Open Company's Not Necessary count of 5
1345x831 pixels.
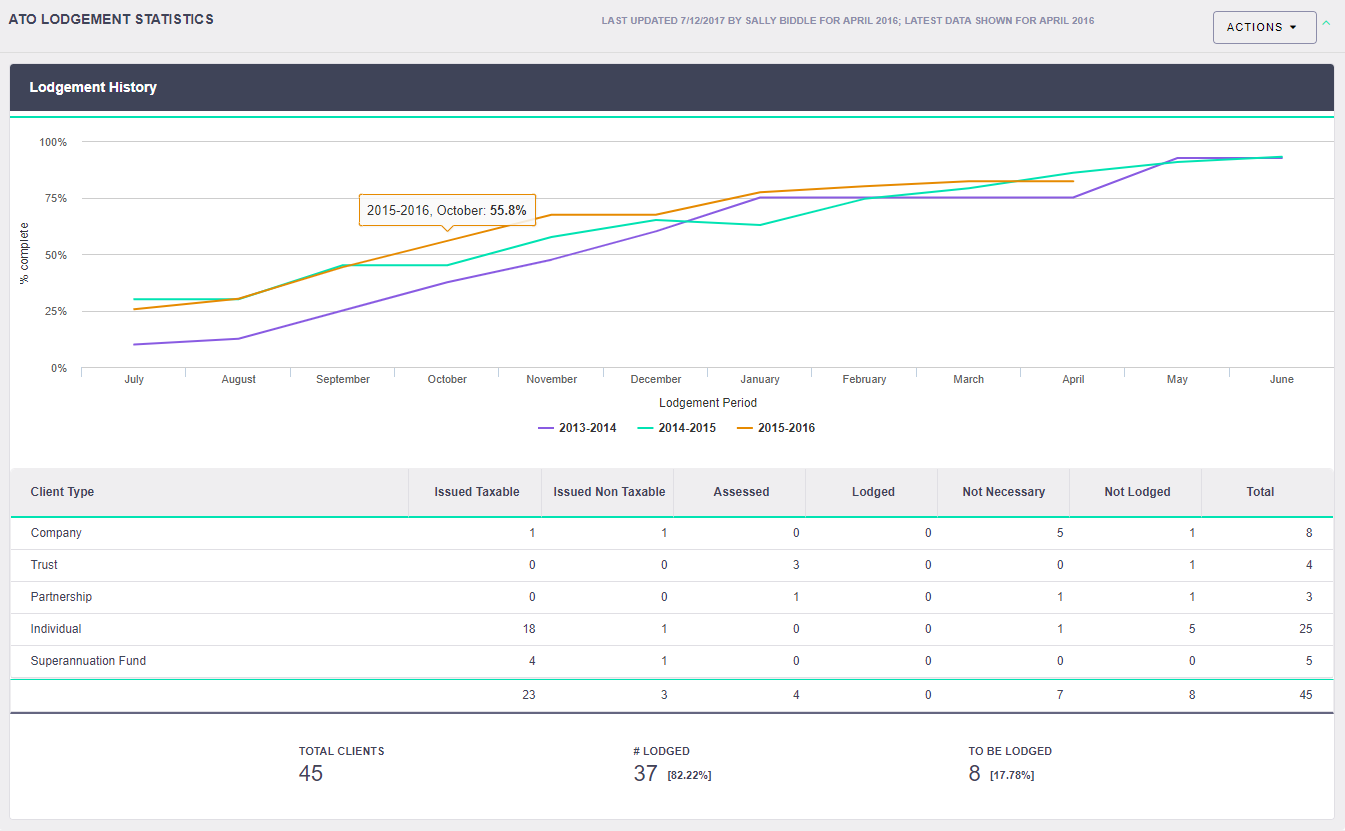(1060, 532)
